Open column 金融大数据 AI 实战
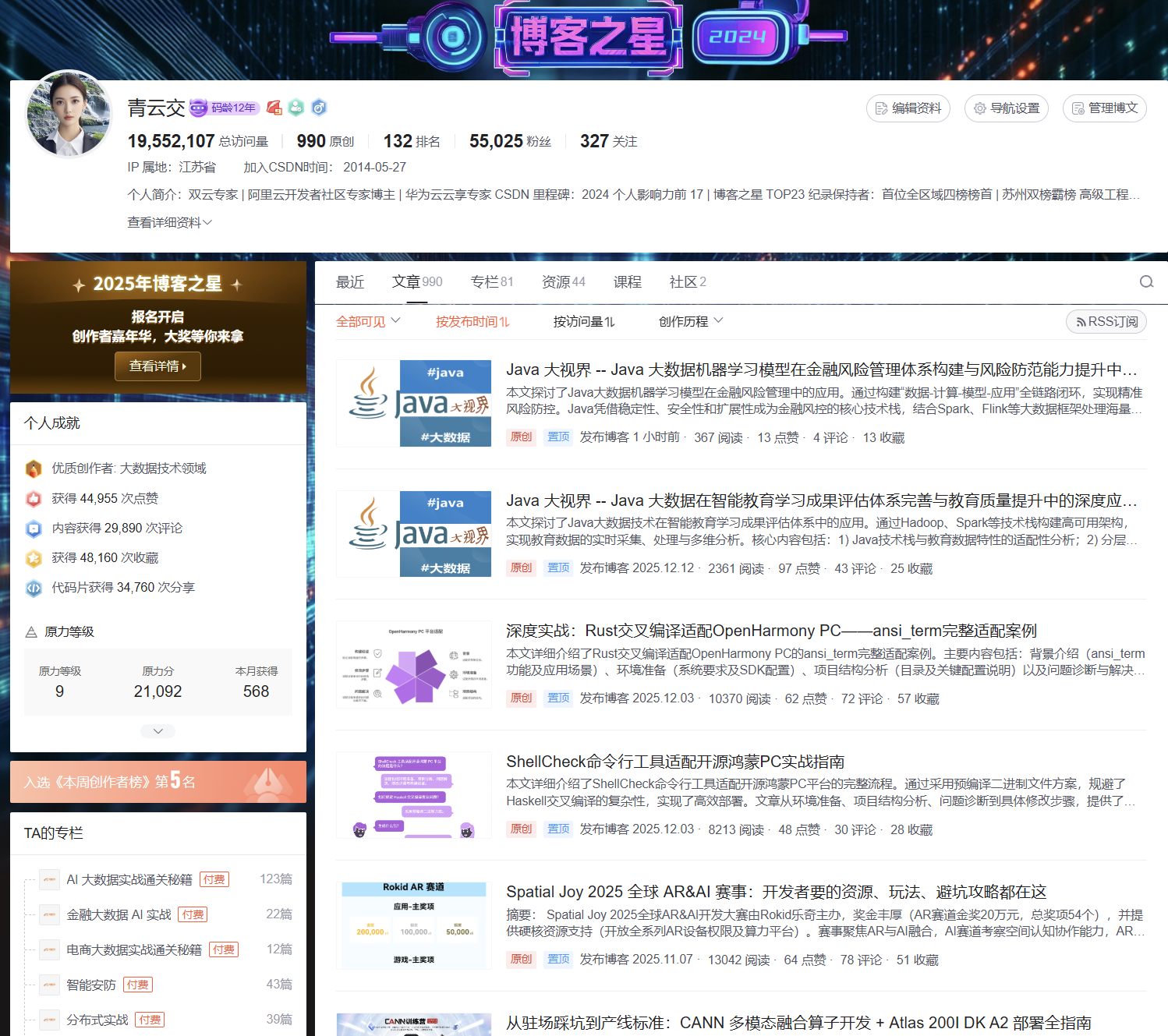This screenshot has width=1168, height=1036. pos(119,914)
